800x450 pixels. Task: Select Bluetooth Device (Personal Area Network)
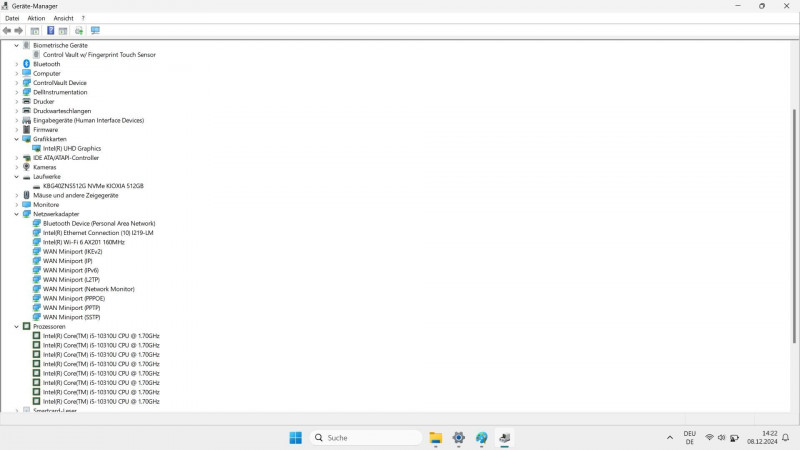[99, 223]
